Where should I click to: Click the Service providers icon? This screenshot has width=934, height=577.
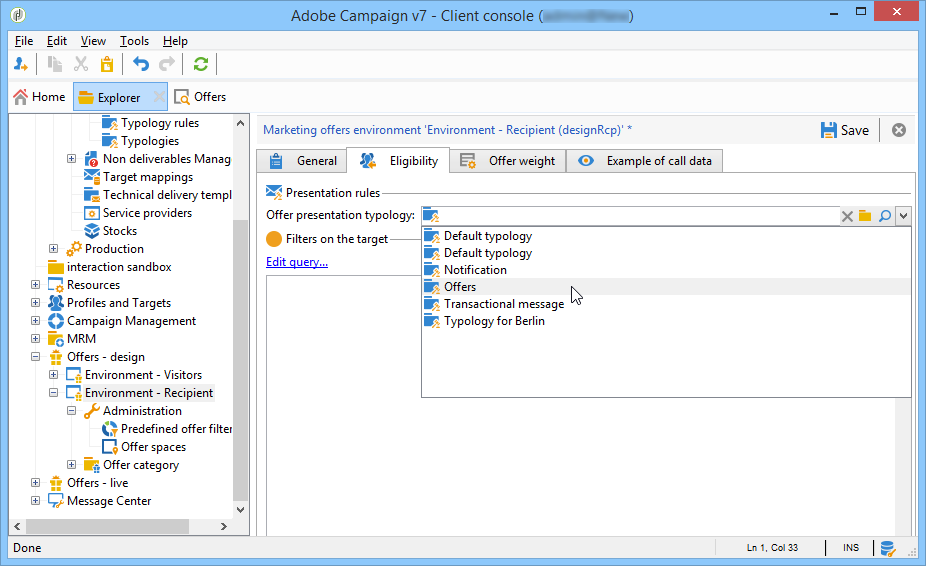(x=92, y=213)
